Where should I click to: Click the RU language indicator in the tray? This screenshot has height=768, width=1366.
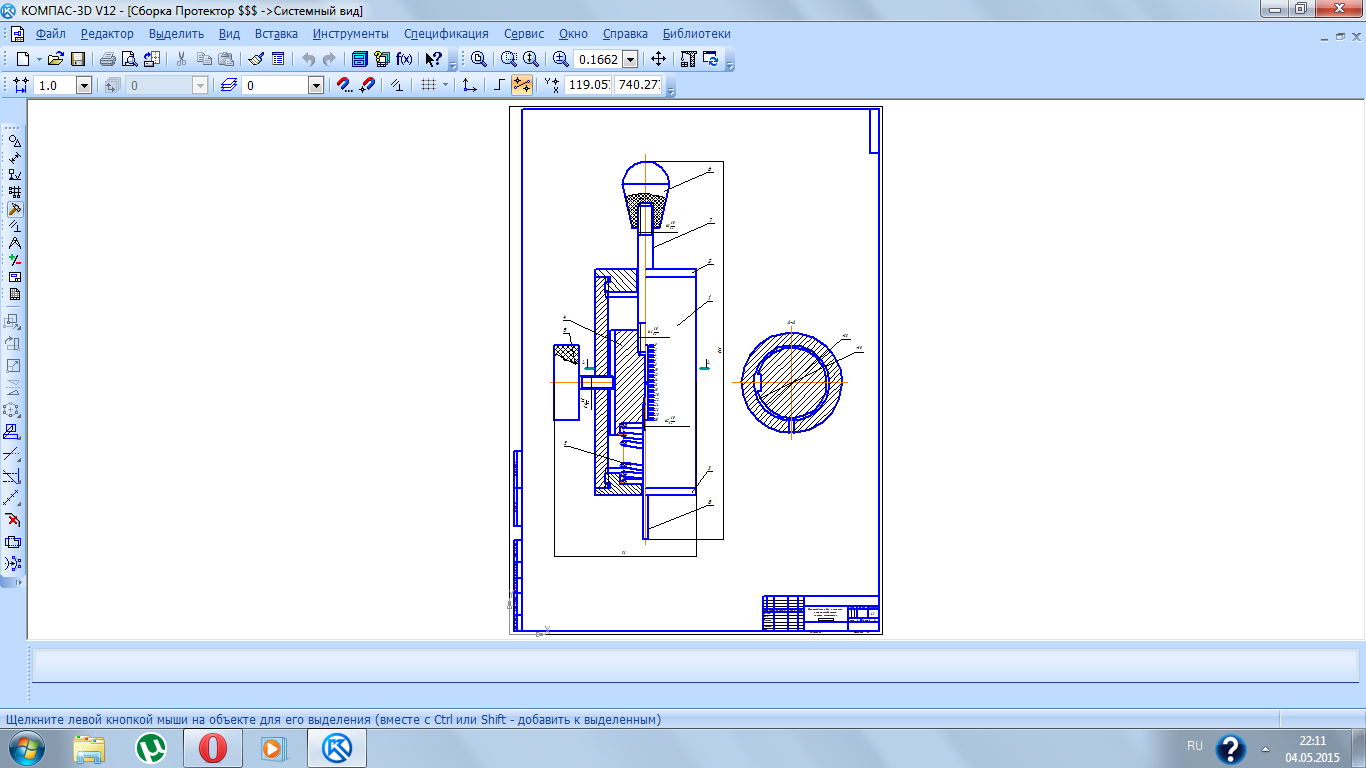pyautogui.click(x=1195, y=746)
